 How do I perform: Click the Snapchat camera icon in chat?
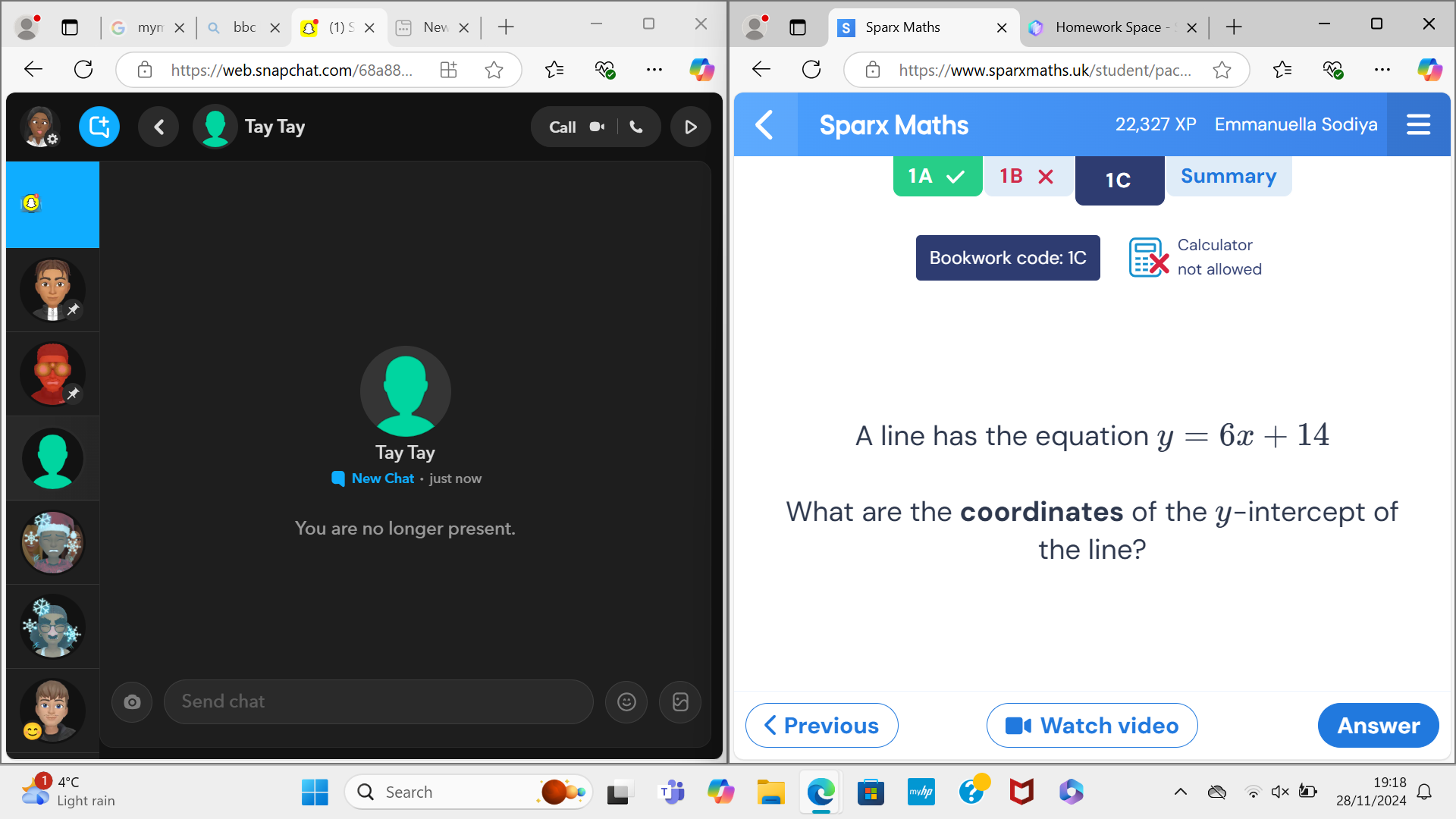pyautogui.click(x=132, y=701)
